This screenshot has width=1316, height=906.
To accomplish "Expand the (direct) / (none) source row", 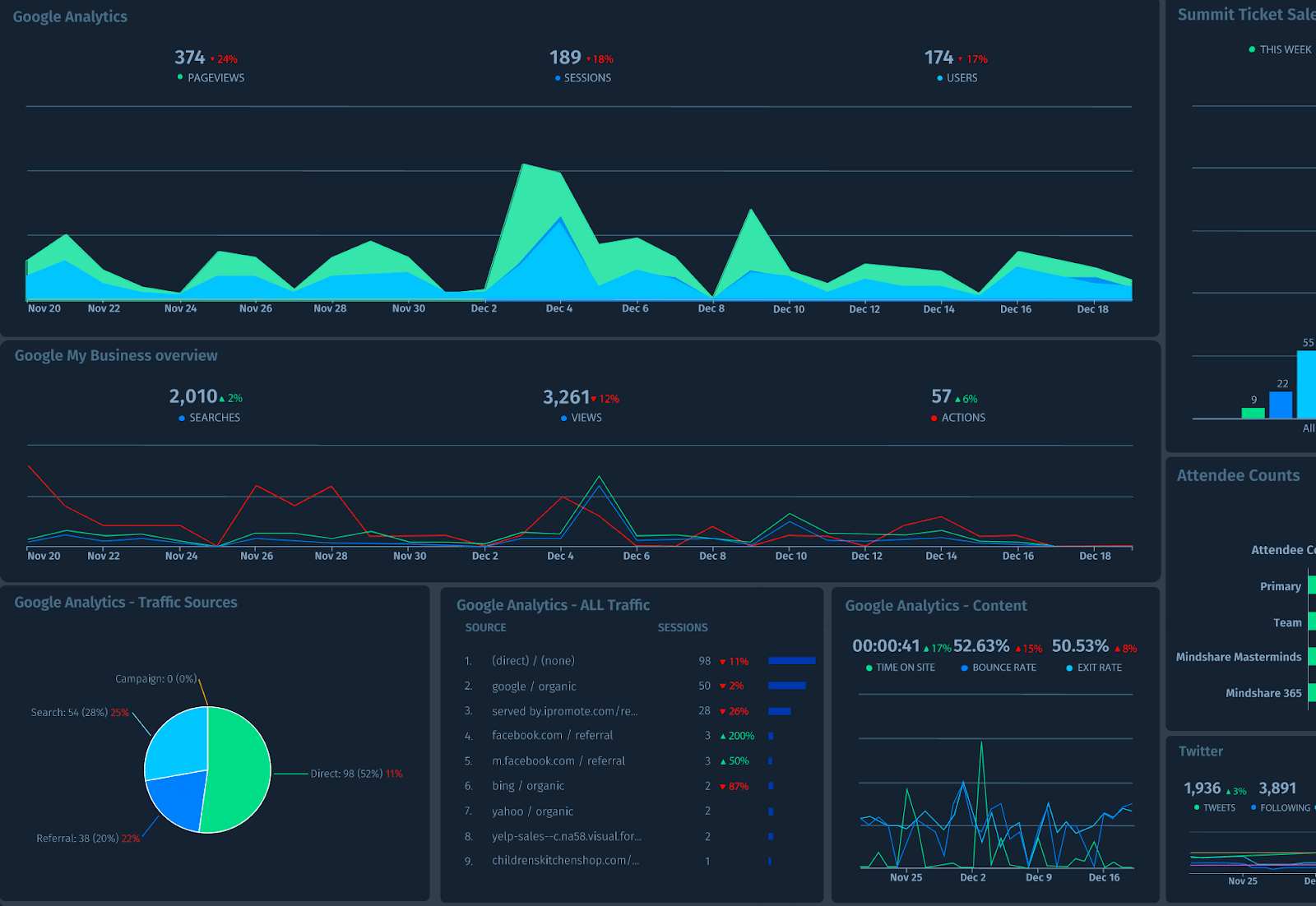I will [x=532, y=660].
